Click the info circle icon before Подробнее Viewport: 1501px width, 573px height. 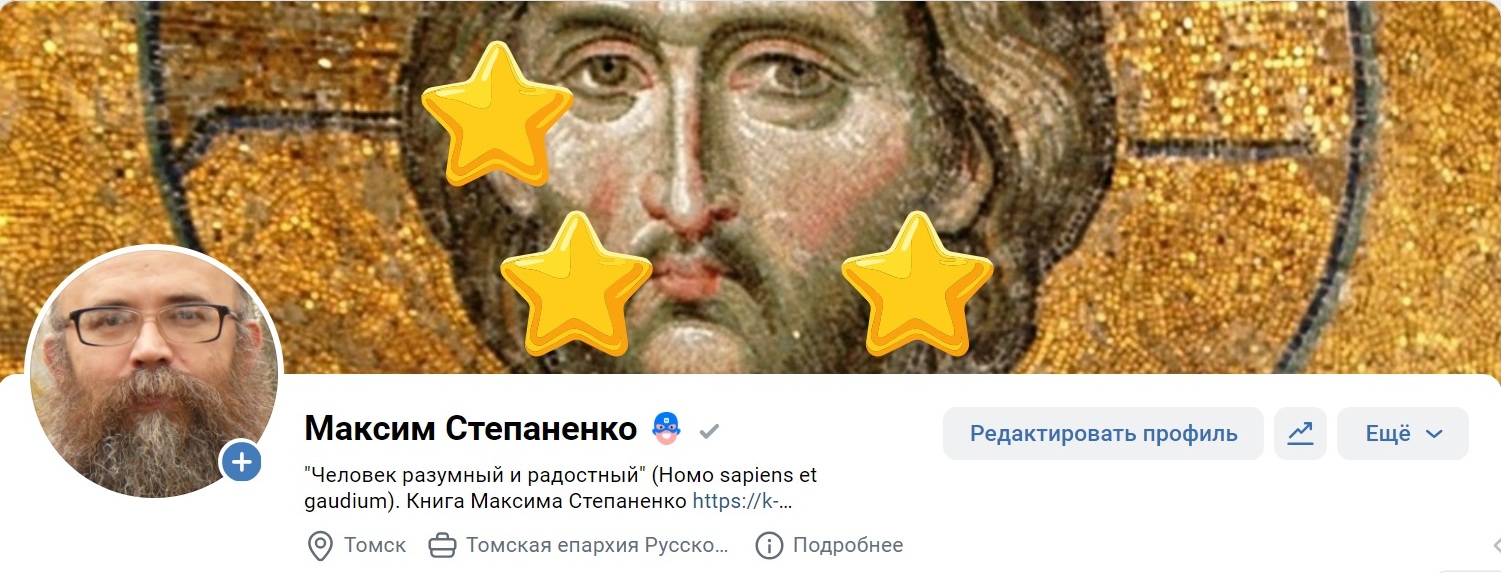[x=768, y=546]
